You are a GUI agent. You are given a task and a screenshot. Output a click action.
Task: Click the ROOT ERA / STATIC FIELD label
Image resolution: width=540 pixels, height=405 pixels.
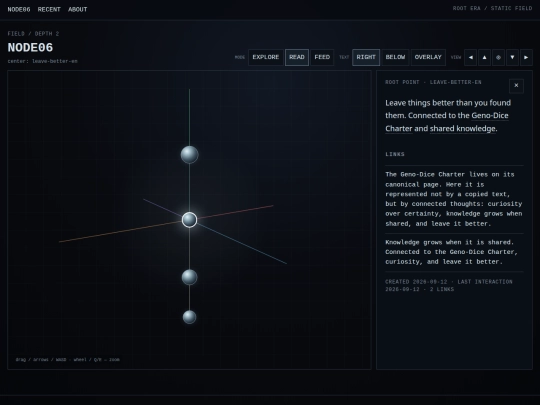(x=492, y=8)
